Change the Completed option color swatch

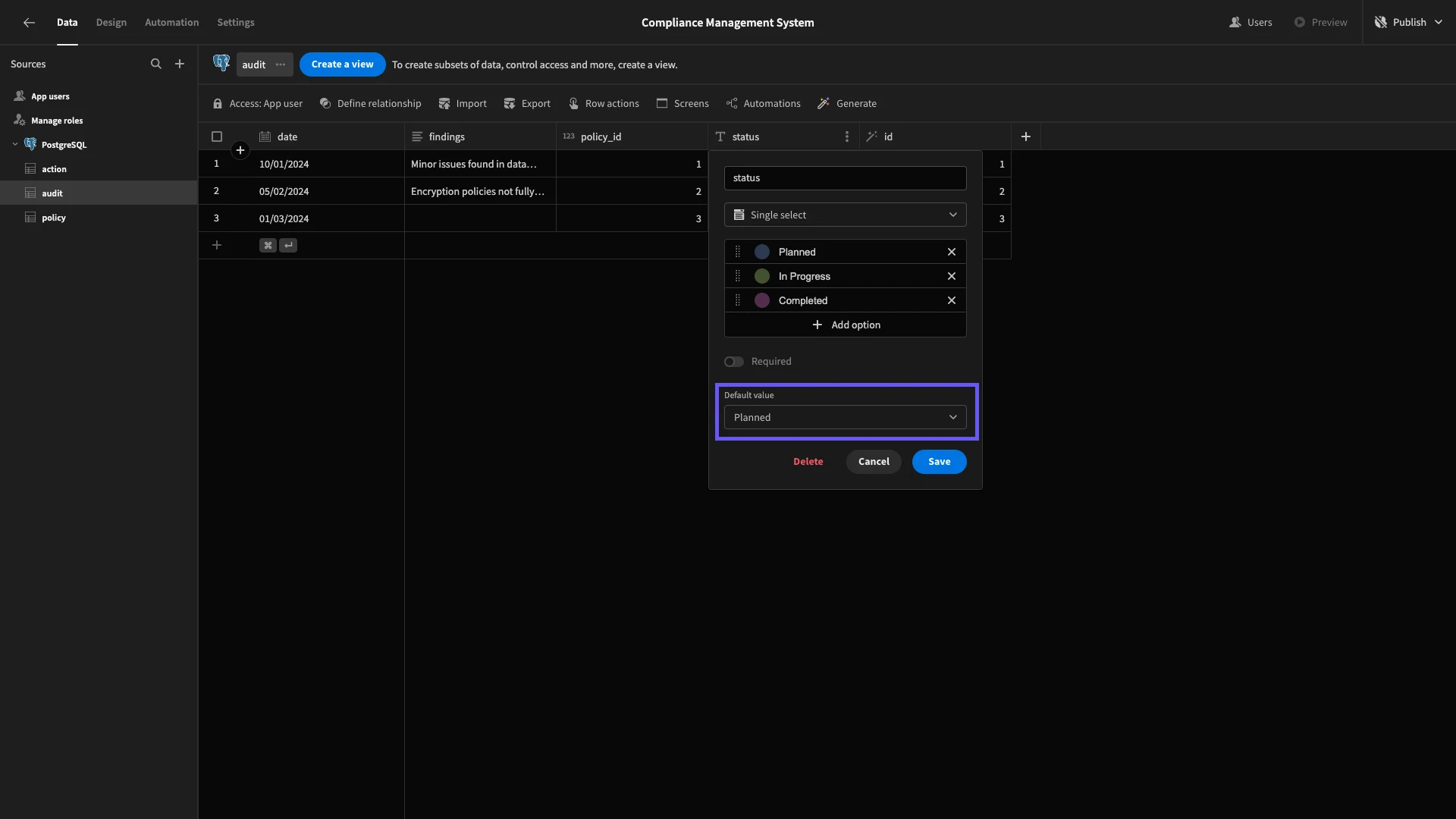[762, 301]
